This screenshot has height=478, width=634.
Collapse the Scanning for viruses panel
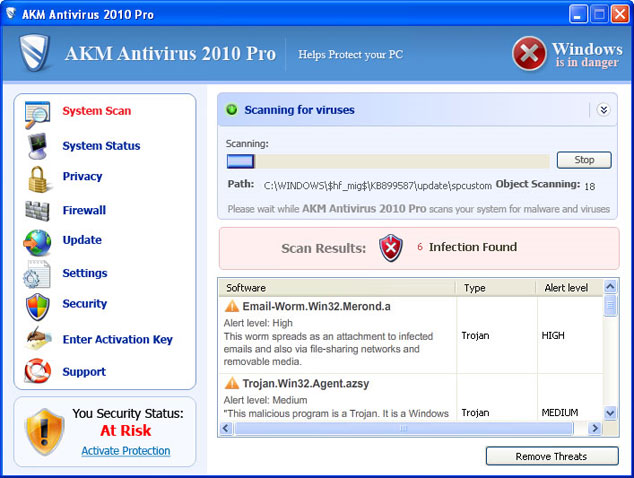(x=603, y=110)
